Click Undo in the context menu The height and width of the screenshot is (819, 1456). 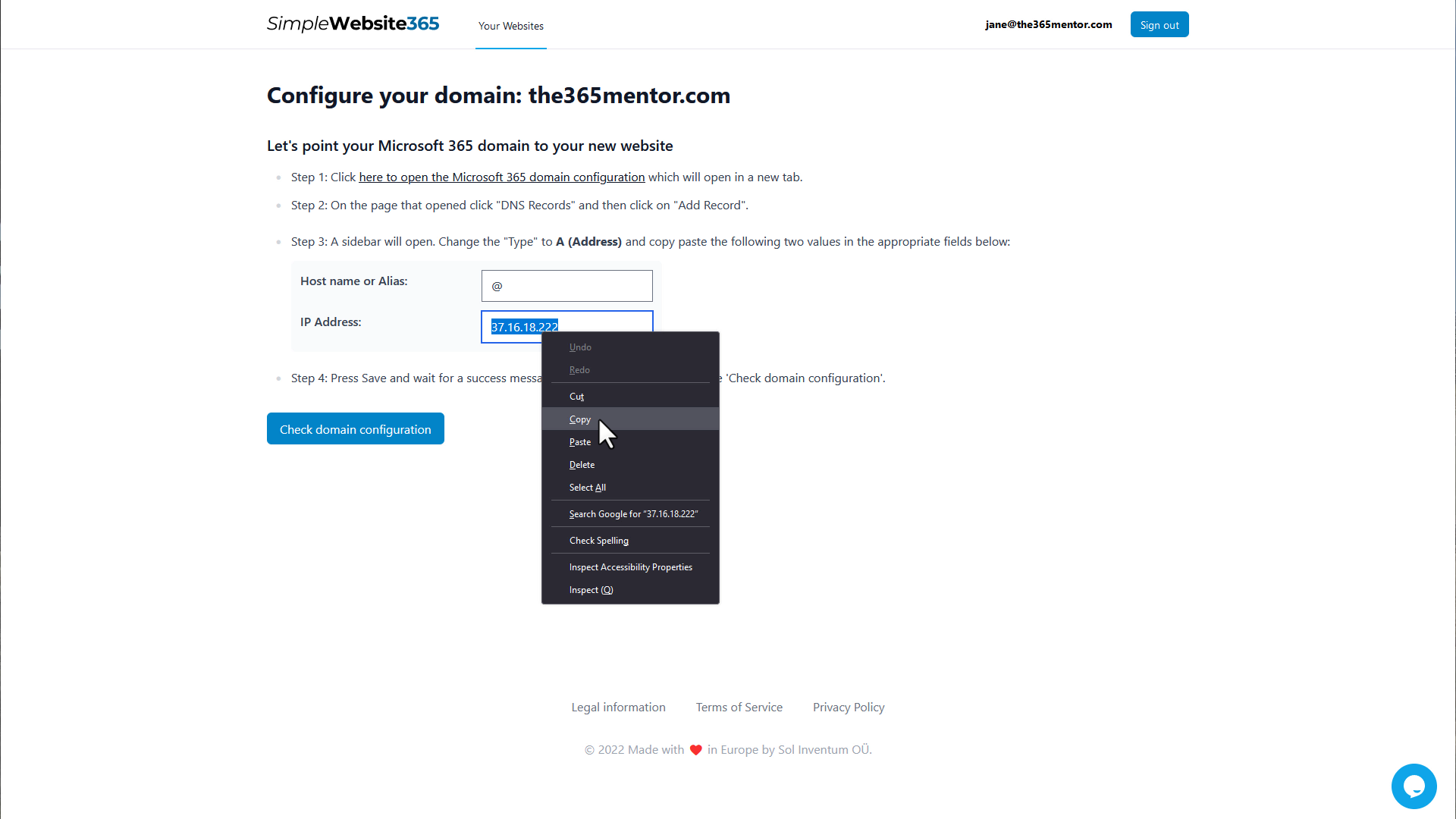[x=580, y=347]
